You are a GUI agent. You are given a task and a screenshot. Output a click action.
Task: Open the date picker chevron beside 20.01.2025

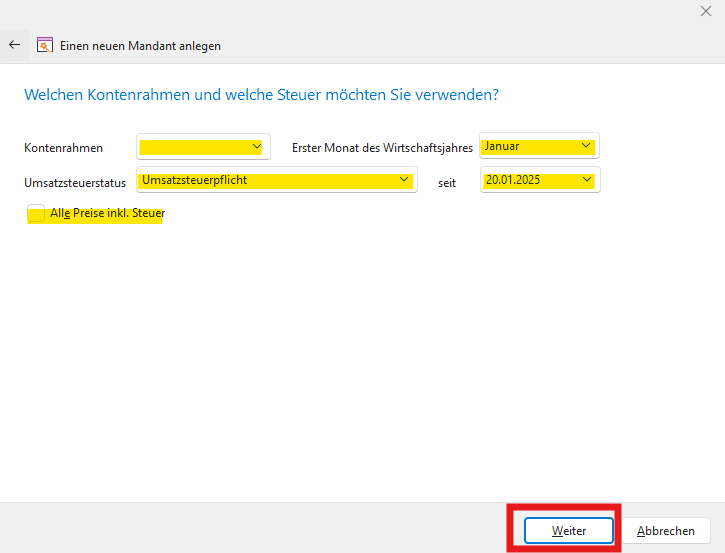[587, 180]
